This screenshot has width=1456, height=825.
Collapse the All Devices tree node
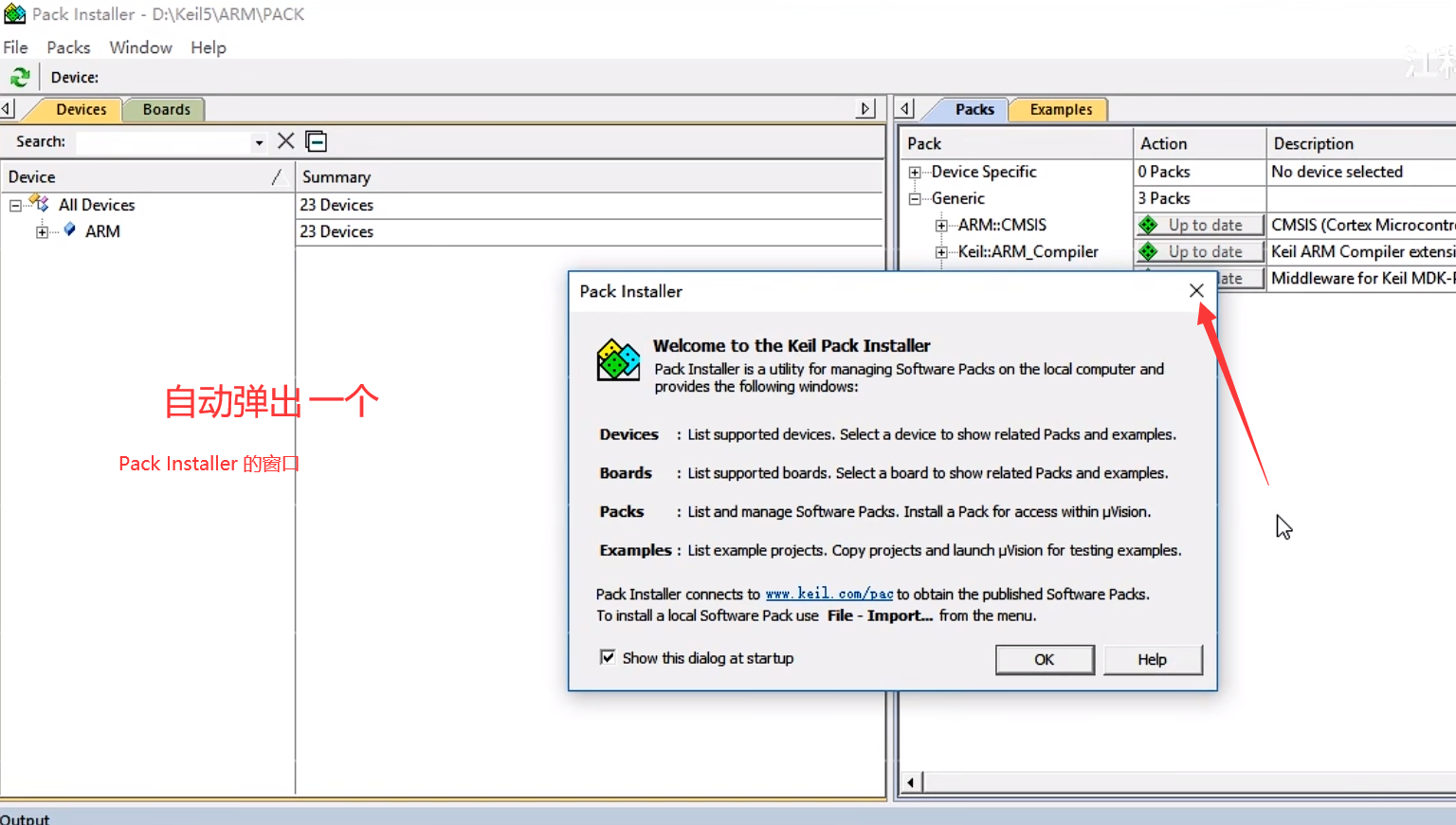click(15, 205)
